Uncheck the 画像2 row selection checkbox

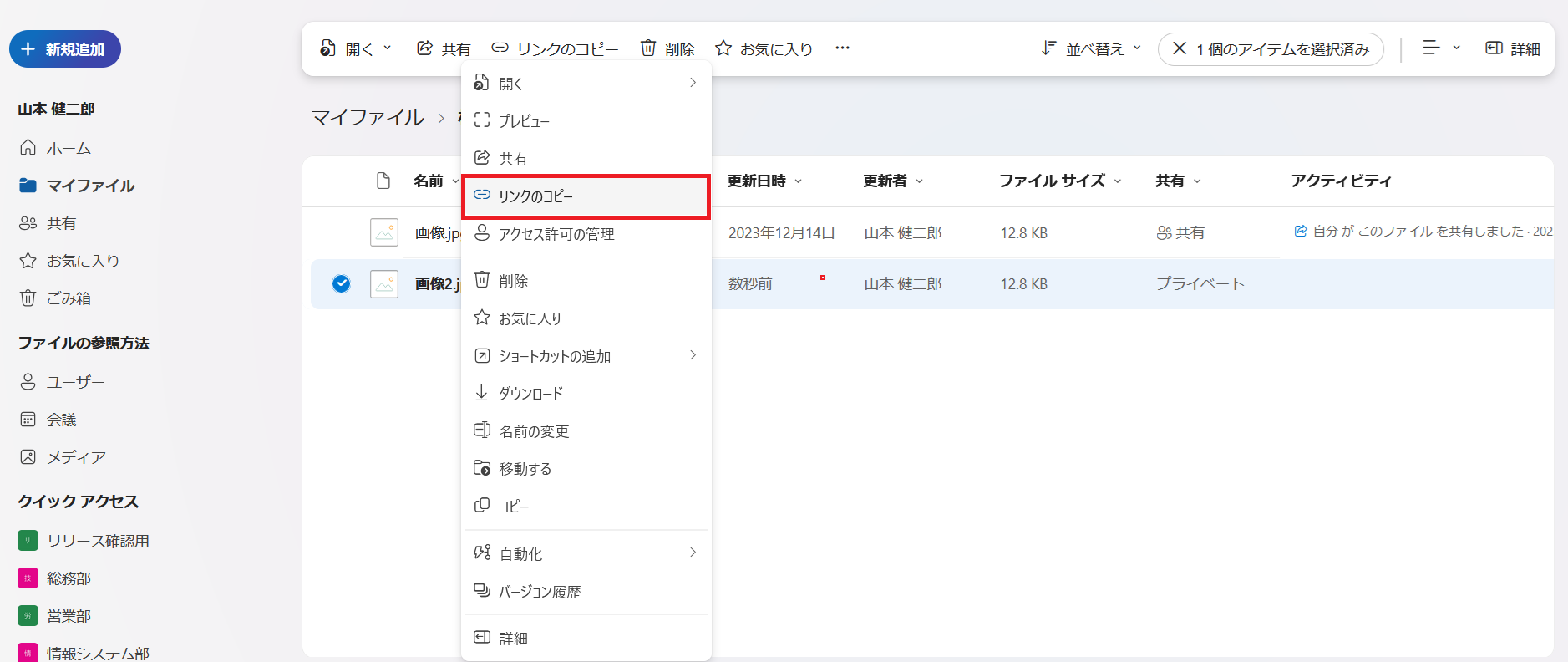[x=341, y=283]
